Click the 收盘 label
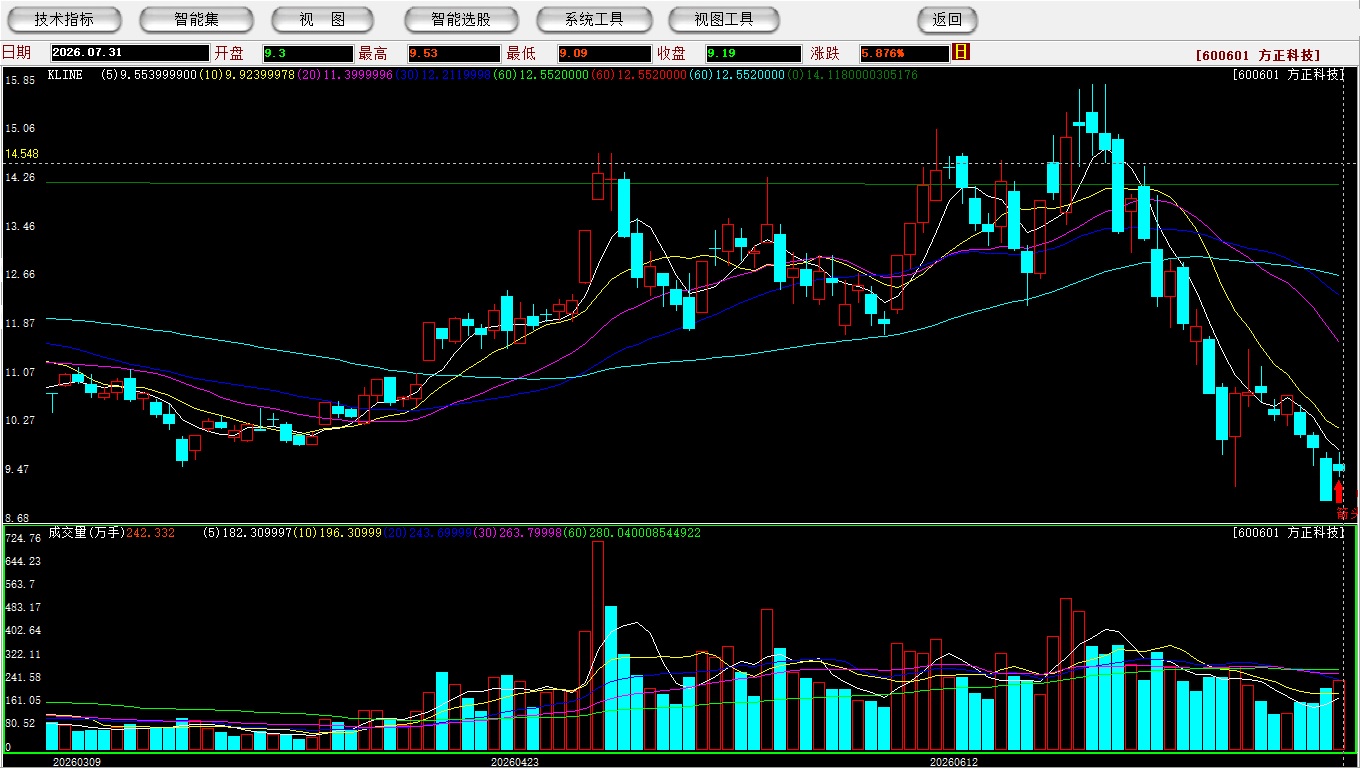1360x768 pixels. pos(671,53)
